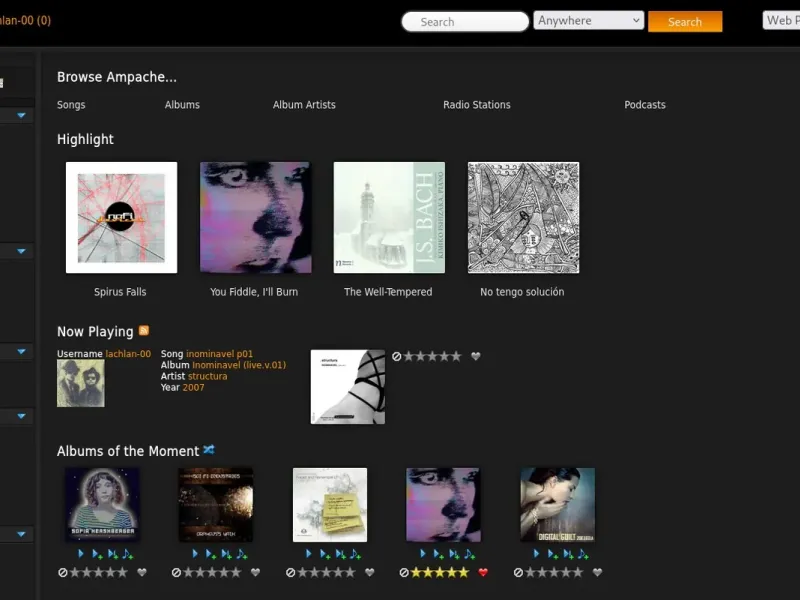The image size is (800, 600).
Task: Favorite the Digital Guilt album heart
Action: [x=597, y=572]
